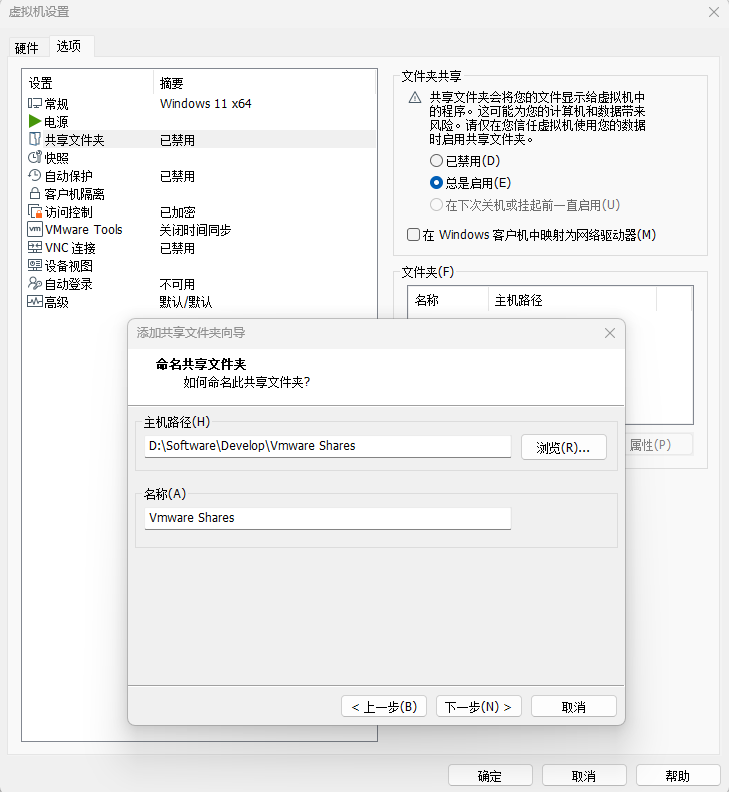
Task: Click the VNC 连接 icon
Action: 34,248
